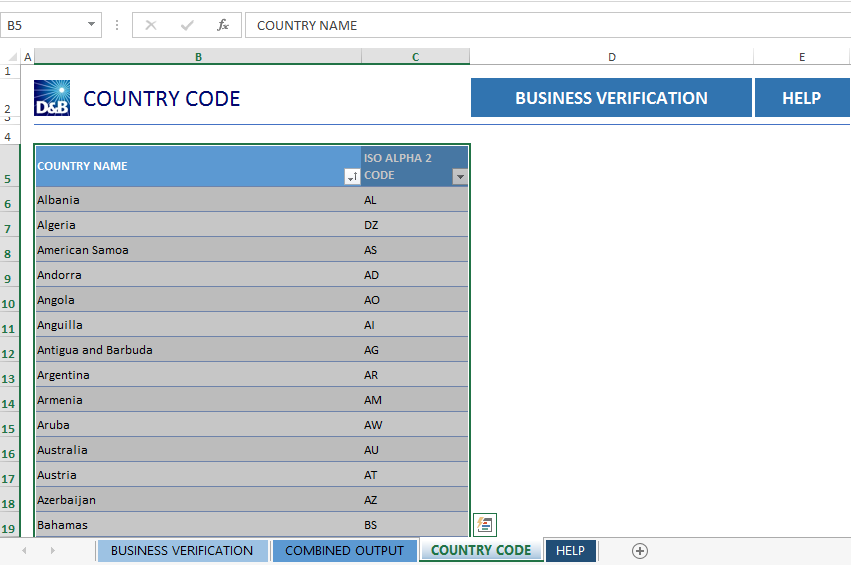Image resolution: width=851 pixels, height=565 pixels.
Task: Click the AW code cell
Action: [415, 424]
